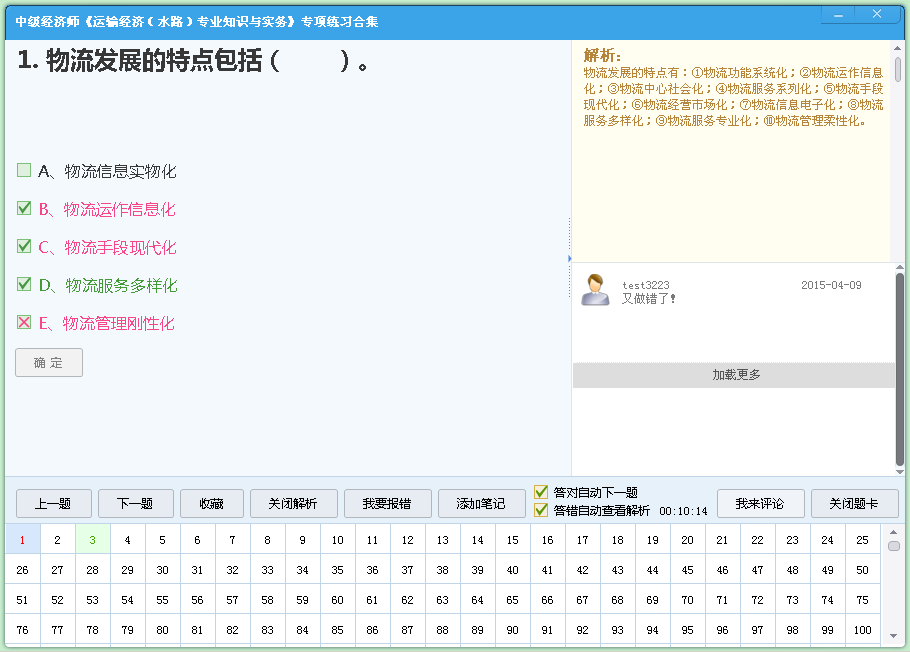
Task: Jump to question 26 in answer card
Action: tap(23, 570)
